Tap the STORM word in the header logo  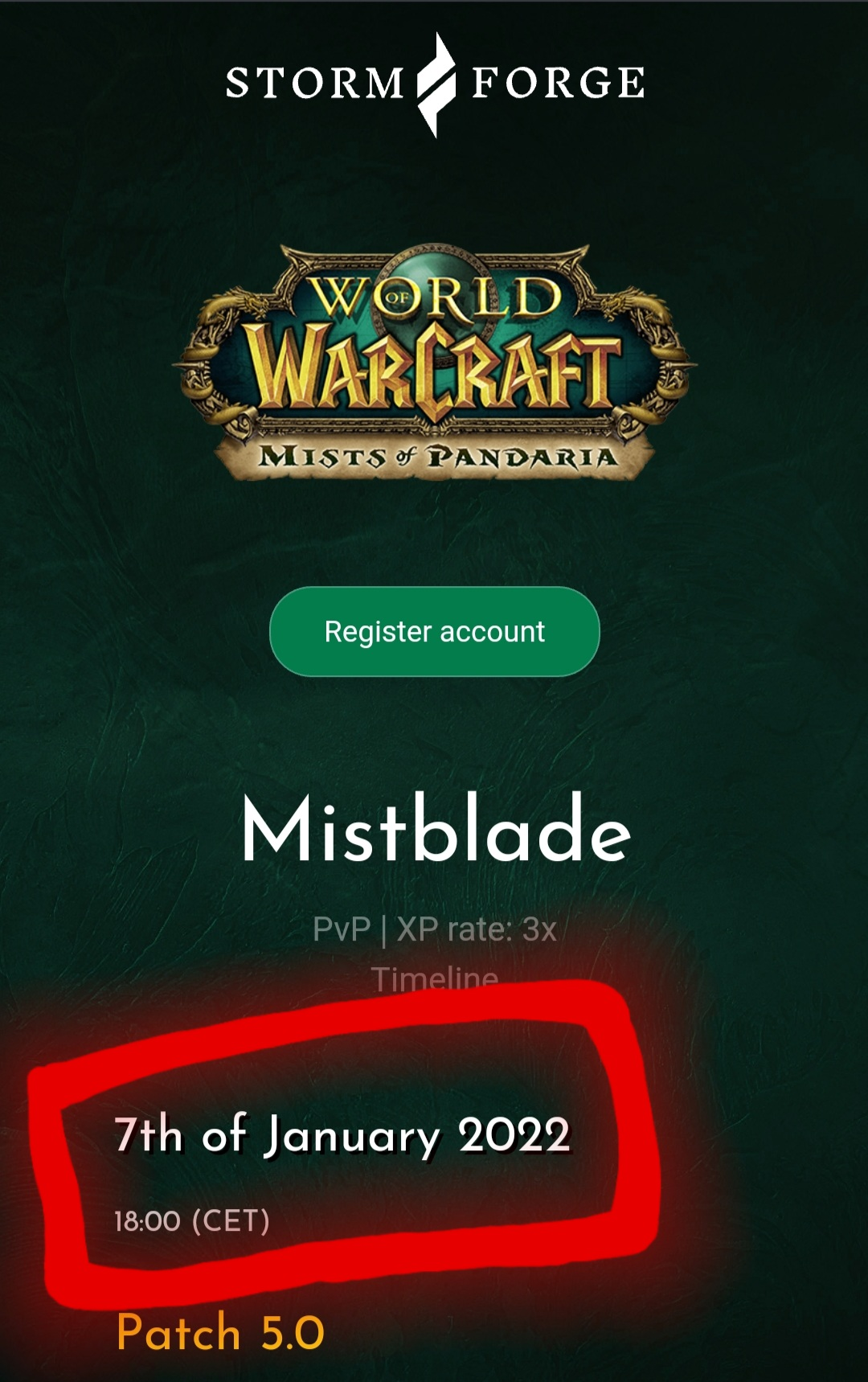(x=314, y=83)
